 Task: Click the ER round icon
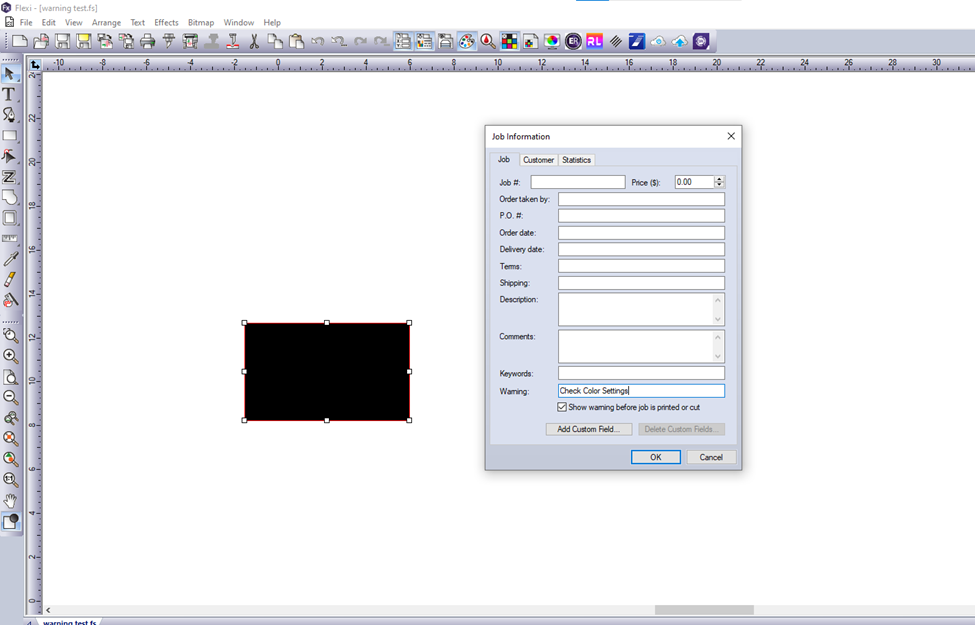[x=573, y=42]
